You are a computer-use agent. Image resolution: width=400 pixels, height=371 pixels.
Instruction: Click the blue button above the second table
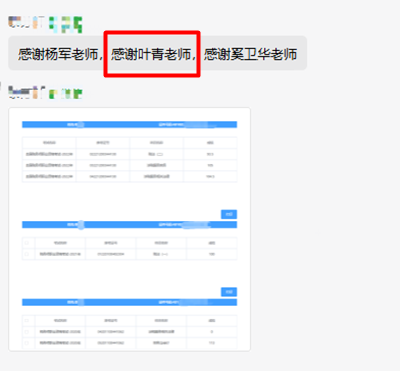pyautogui.click(x=229, y=214)
